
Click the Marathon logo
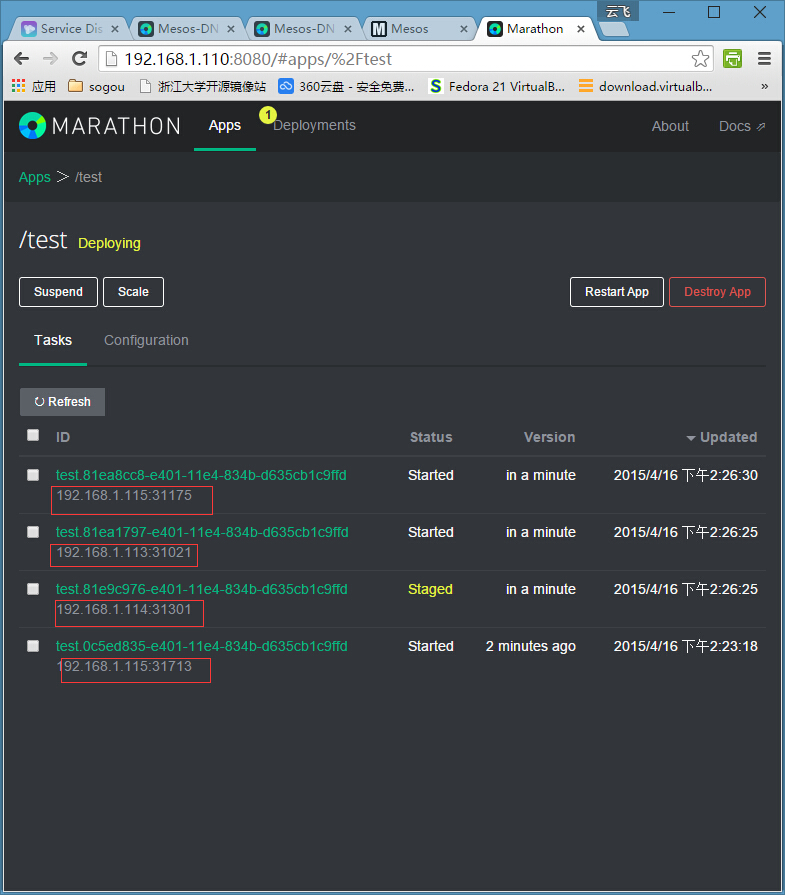pyautogui.click(x=100, y=126)
